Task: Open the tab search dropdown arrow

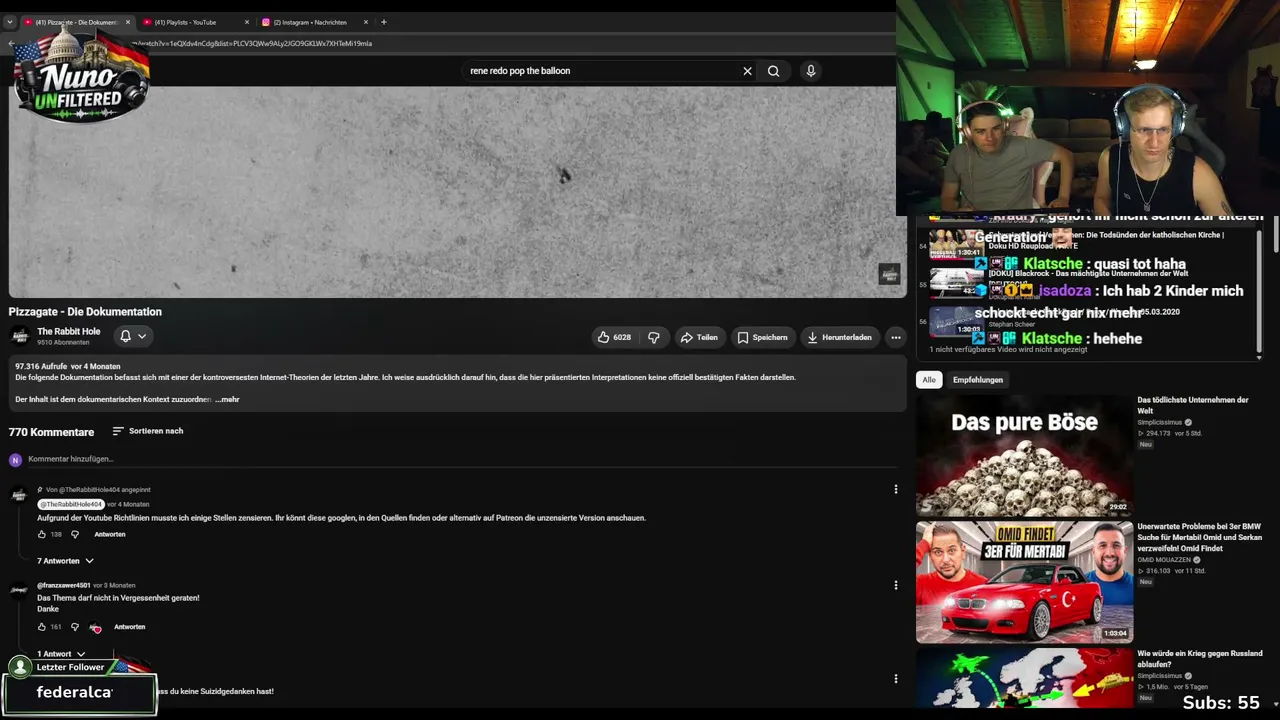Action: 9,22
